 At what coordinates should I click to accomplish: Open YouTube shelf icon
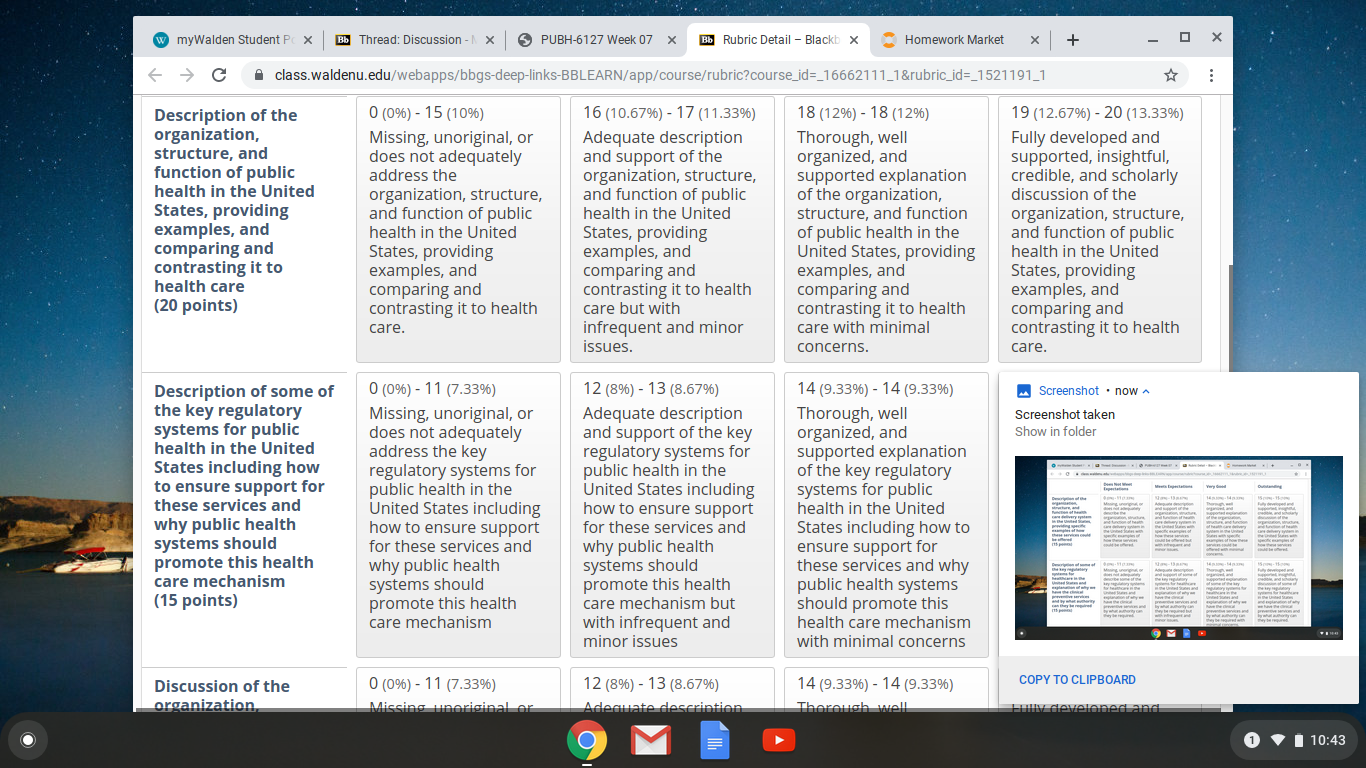pos(779,740)
